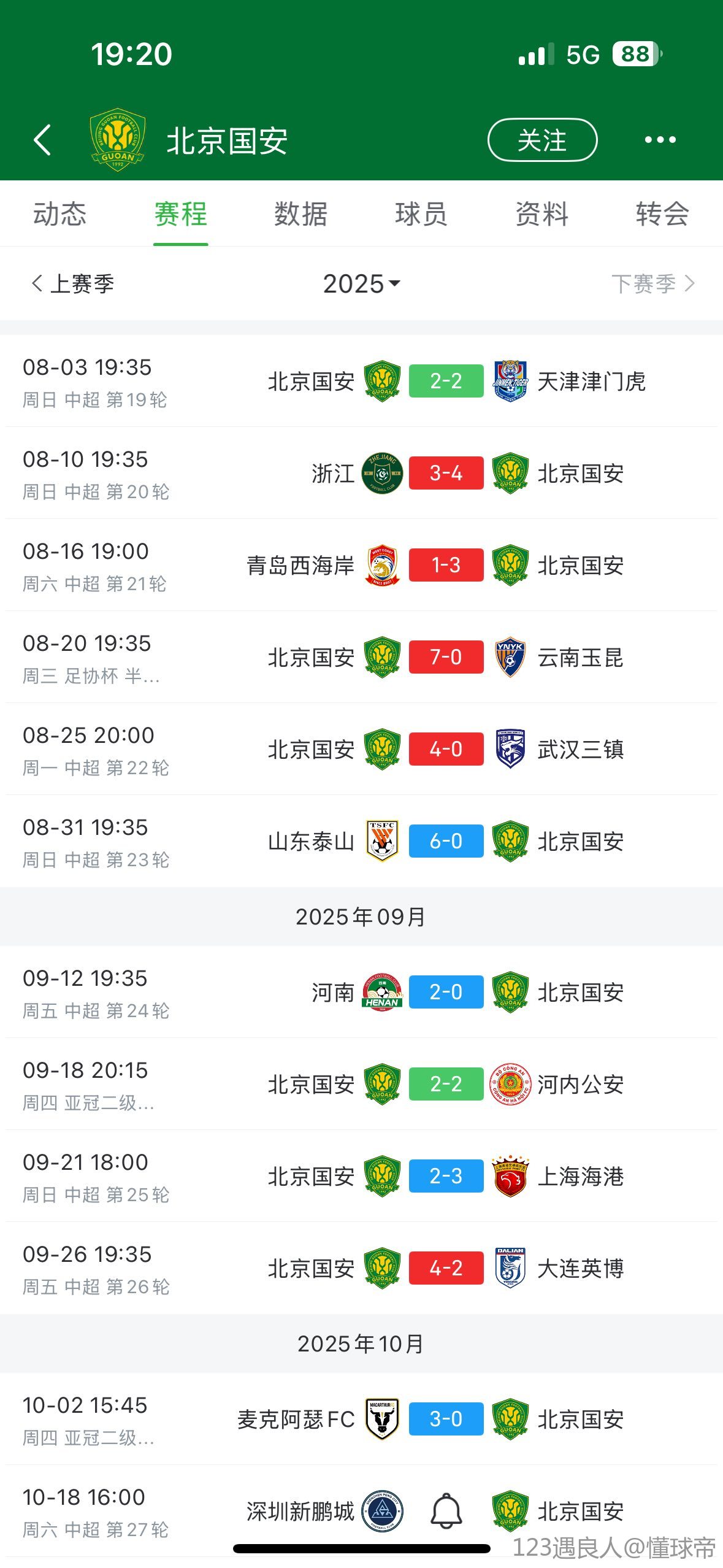723x1568 pixels.
Task: Tap the Henan team logo
Action: pyautogui.click(x=382, y=992)
